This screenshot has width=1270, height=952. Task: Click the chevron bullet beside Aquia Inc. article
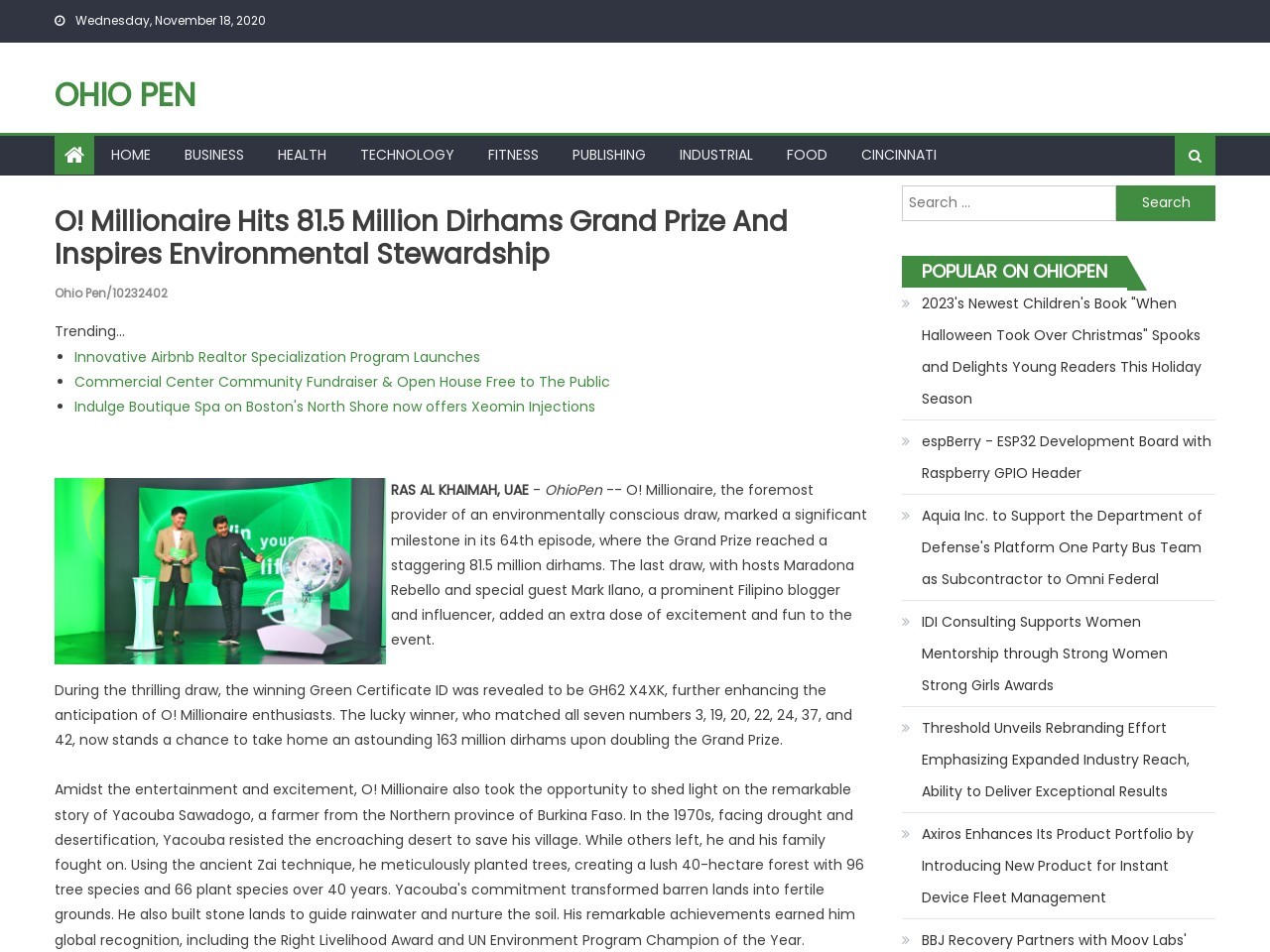click(x=906, y=516)
